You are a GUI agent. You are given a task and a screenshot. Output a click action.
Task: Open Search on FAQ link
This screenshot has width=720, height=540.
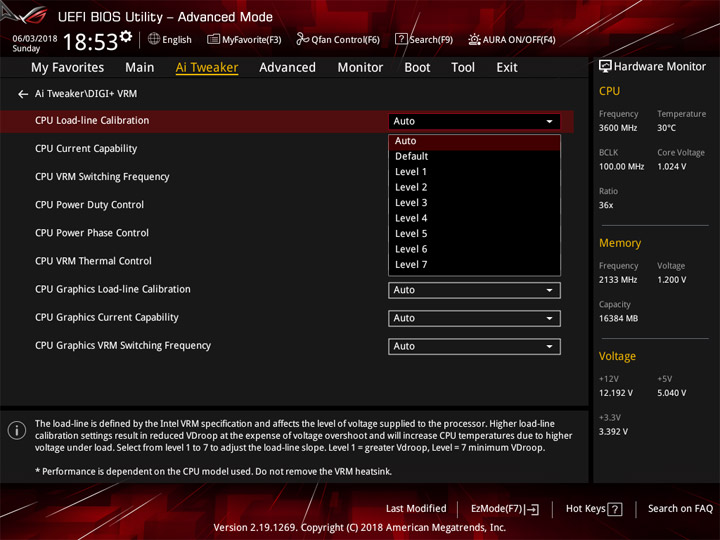point(680,509)
